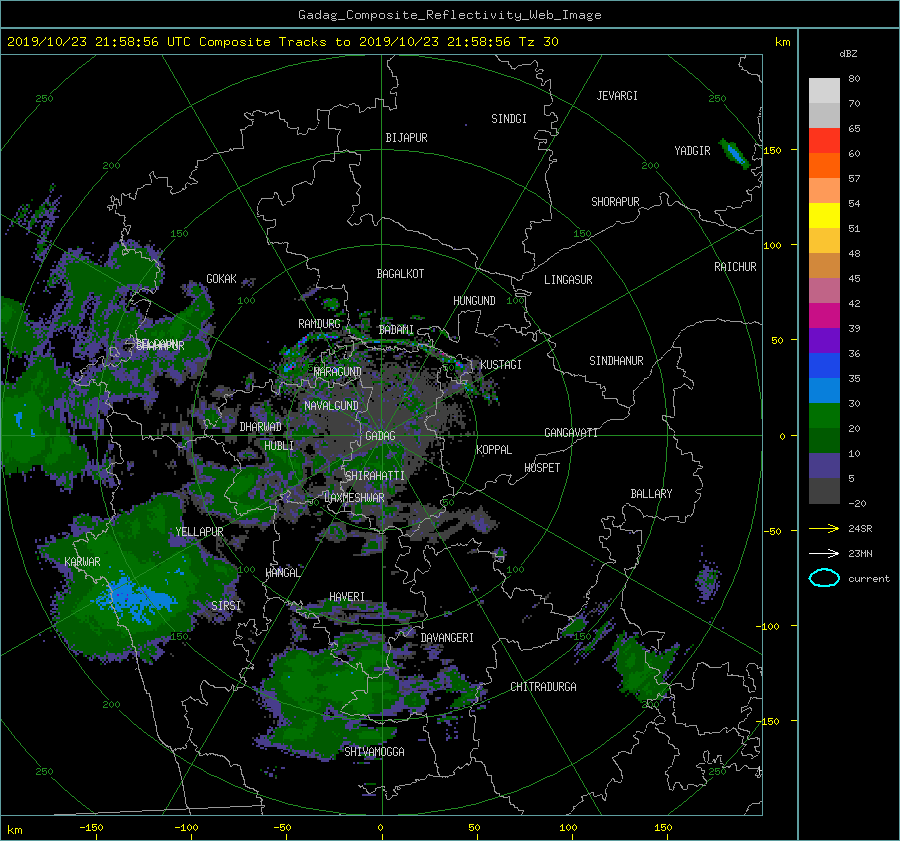The height and width of the screenshot is (841, 900).
Task: Click the BADAMI label
Action: pyautogui.click(x=396, y=330)
